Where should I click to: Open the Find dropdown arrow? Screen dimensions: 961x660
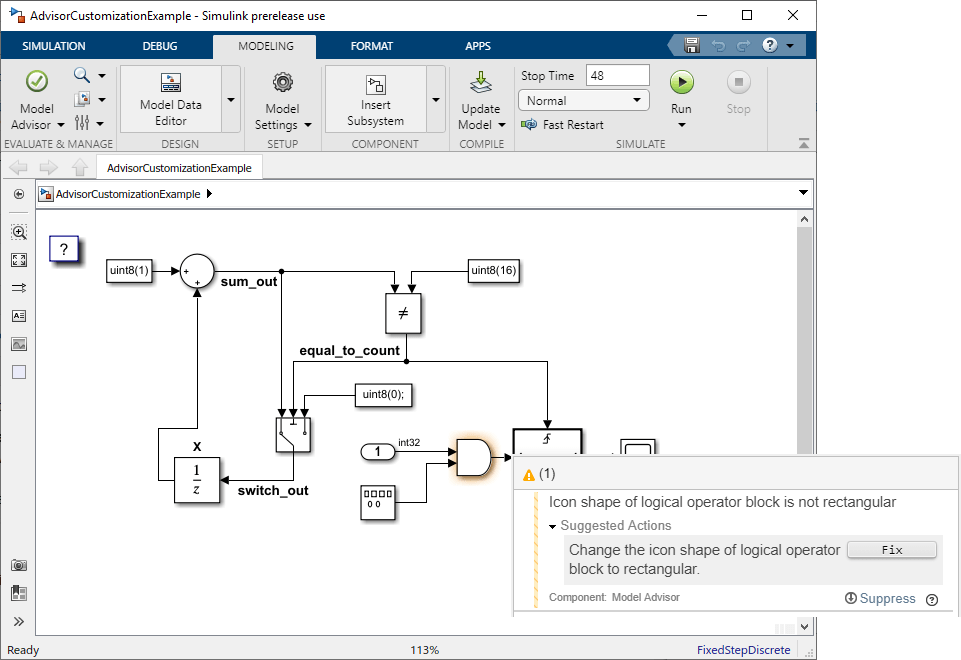102,75
